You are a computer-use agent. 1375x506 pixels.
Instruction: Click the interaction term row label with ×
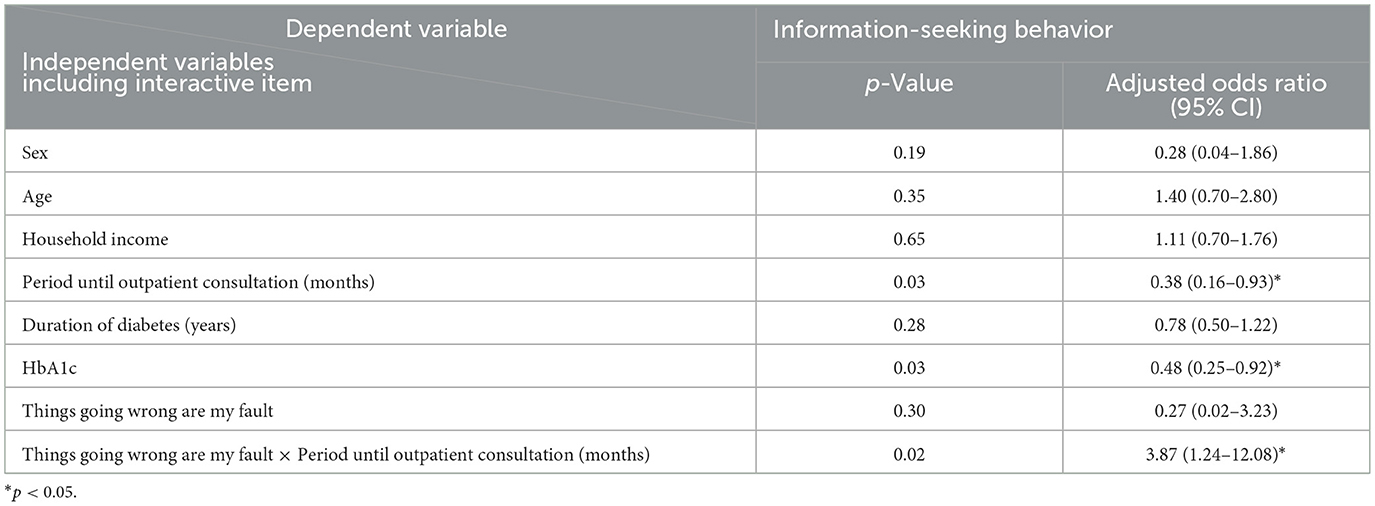click(336, 454)
